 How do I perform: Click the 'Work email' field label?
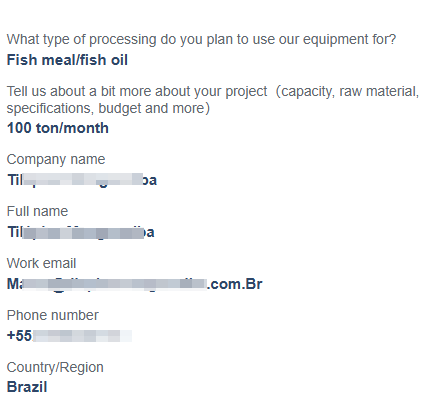pos(41,263)
